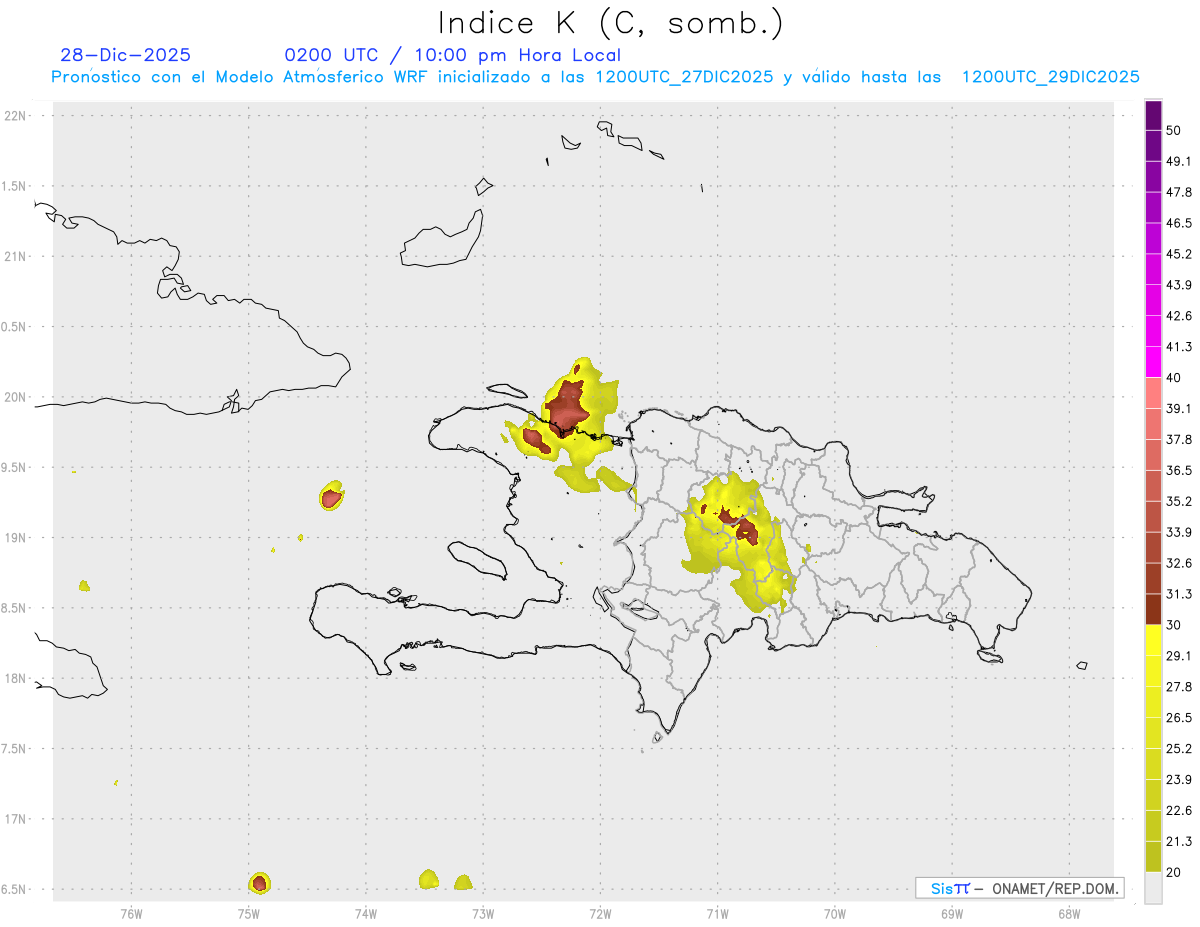1200x927 pixels.
Task: Click the "73W" longitude label
Action: [483, 913]
